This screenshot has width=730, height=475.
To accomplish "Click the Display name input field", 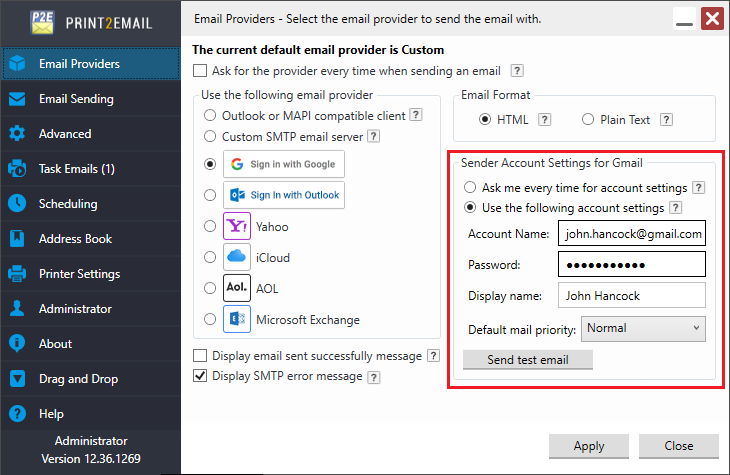I will point(632,296).
